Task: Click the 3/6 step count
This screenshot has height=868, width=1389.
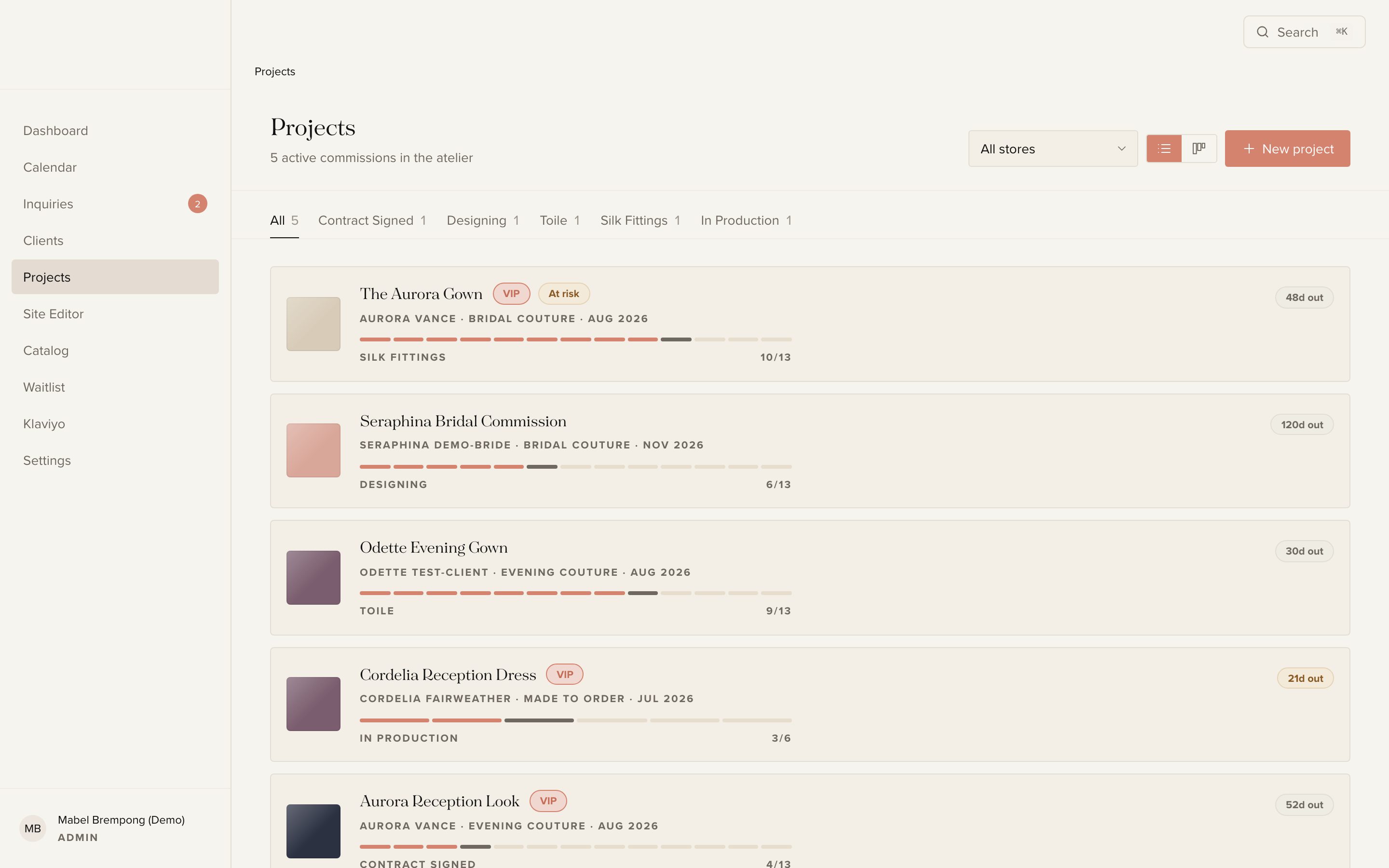Action: tap(781, 738)
